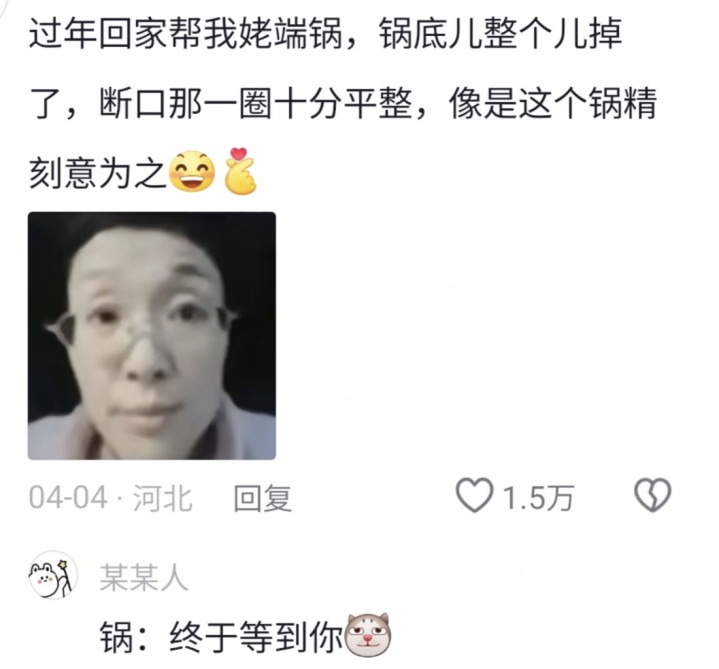Open the 某某人 username profile
The image size is (719, 669).
(144, 577)
